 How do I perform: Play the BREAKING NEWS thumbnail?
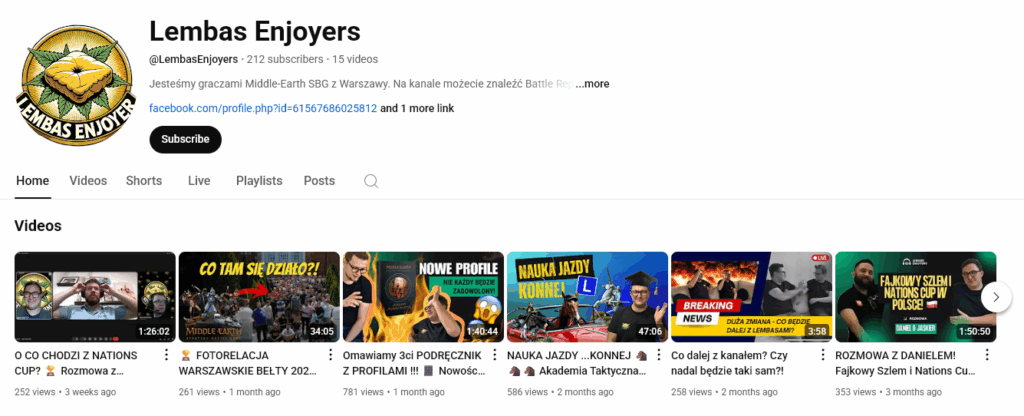click(752, 297)
